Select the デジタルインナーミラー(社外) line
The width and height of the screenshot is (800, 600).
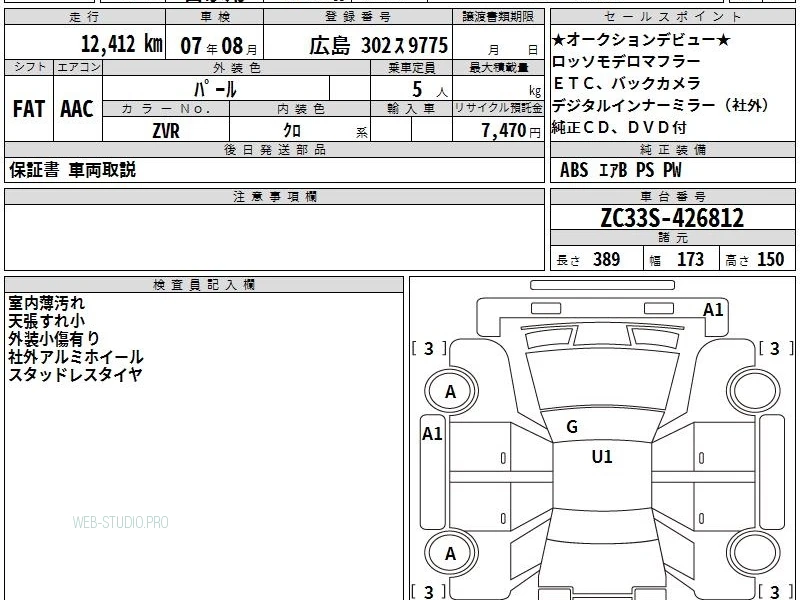click(x=660, y=105)
